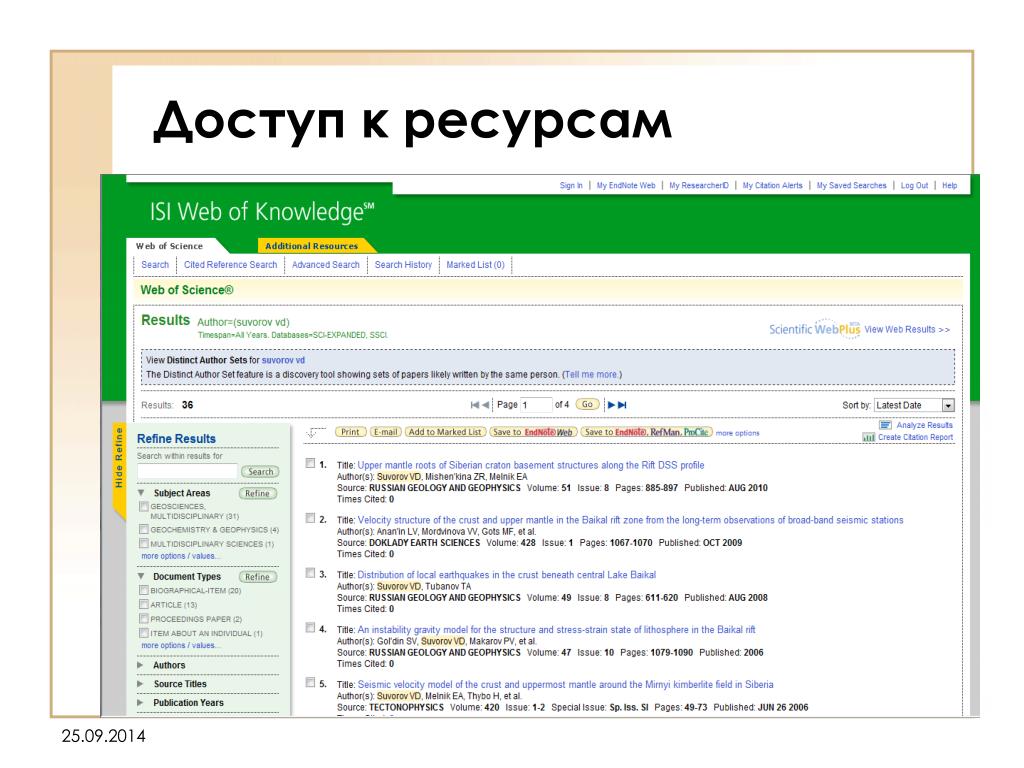Click the Print button
Viewport: 1024px width, 768px height.
coord(350,432)
